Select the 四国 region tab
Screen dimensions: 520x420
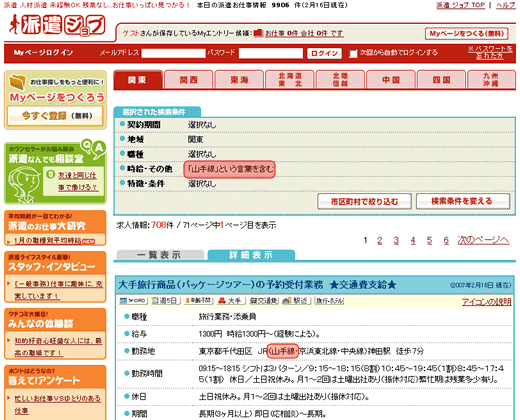(441, 80)
